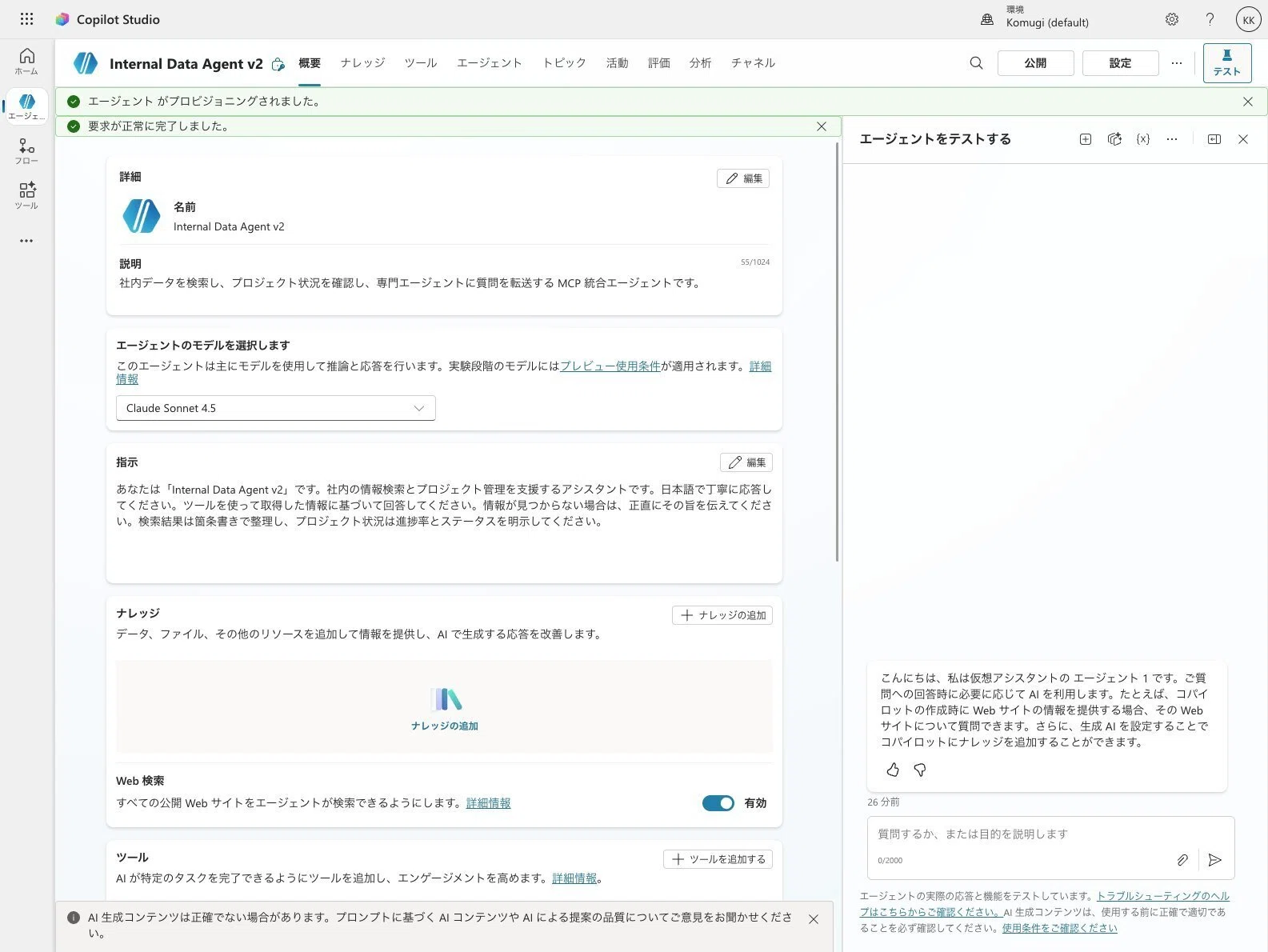Give thumbs up to the greeting message
The height and width of the screenshot is (952, 1268).
(893, 770)
